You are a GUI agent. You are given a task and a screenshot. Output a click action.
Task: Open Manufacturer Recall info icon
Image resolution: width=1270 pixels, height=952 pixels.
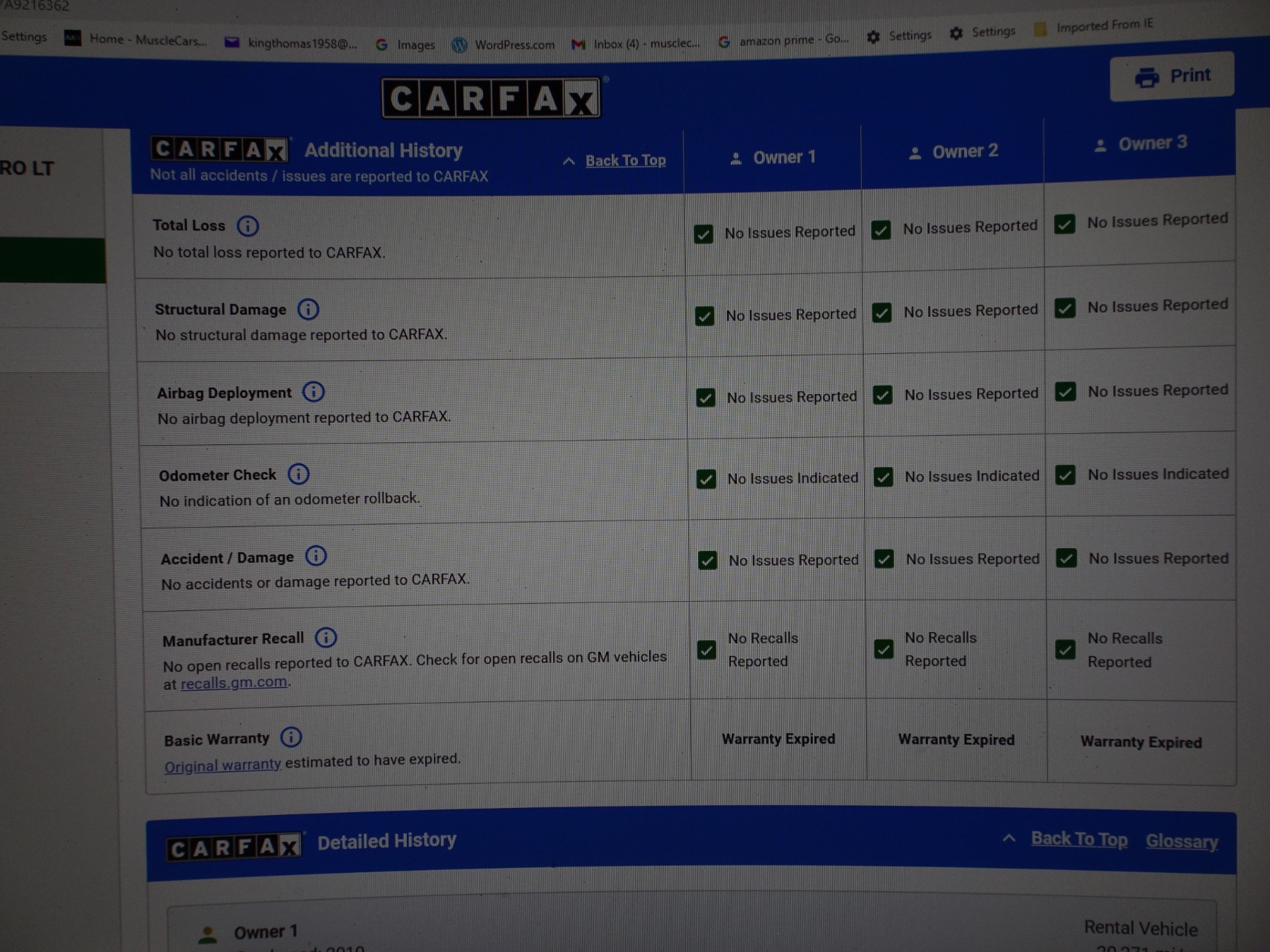(x=326, y=638)
